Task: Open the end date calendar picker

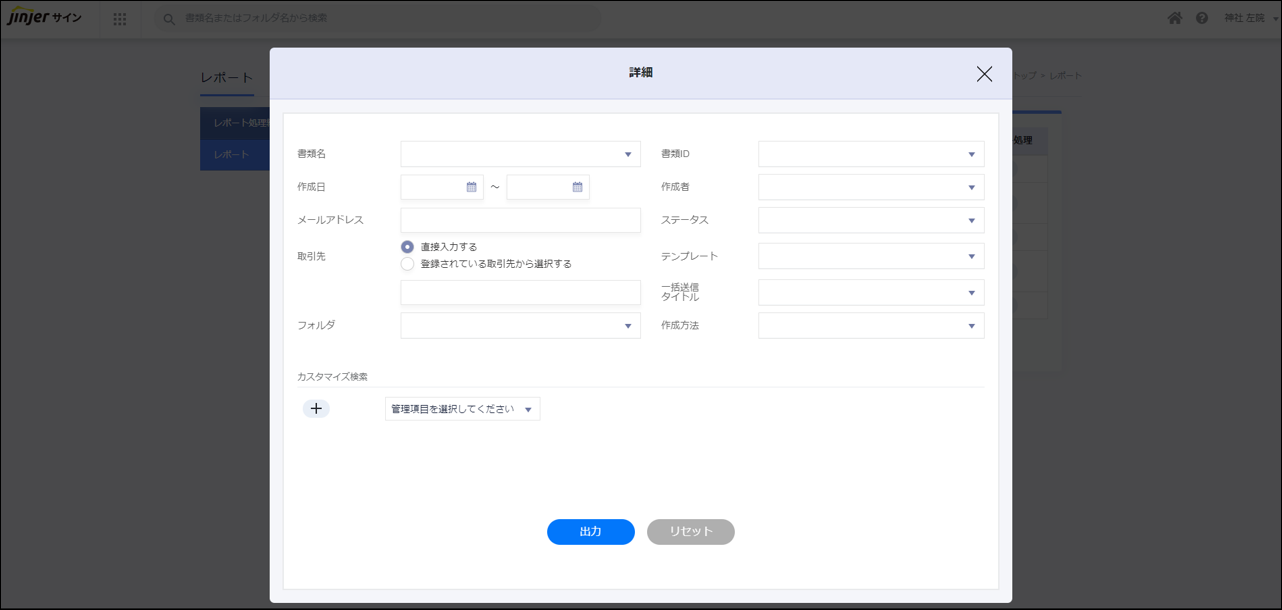Action: coord(577,187)
